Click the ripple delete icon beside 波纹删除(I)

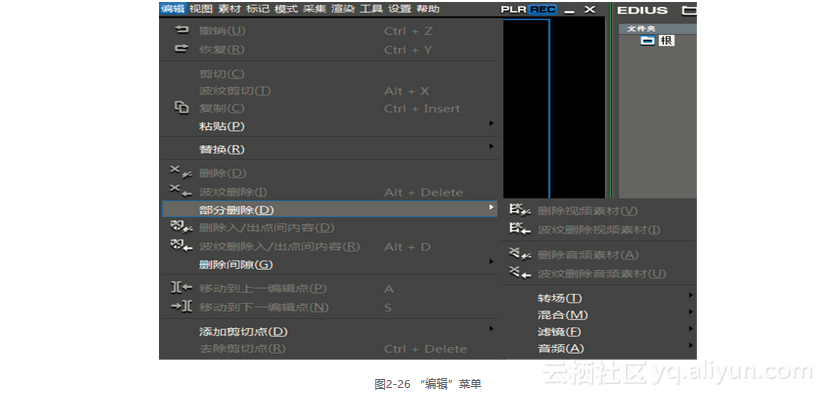(181, 191)
